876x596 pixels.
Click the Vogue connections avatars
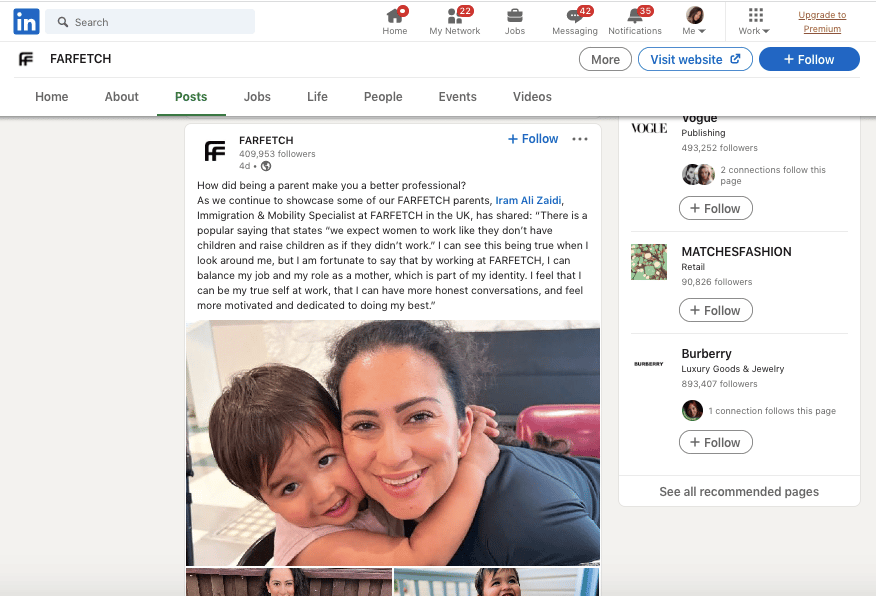[698, 175]
